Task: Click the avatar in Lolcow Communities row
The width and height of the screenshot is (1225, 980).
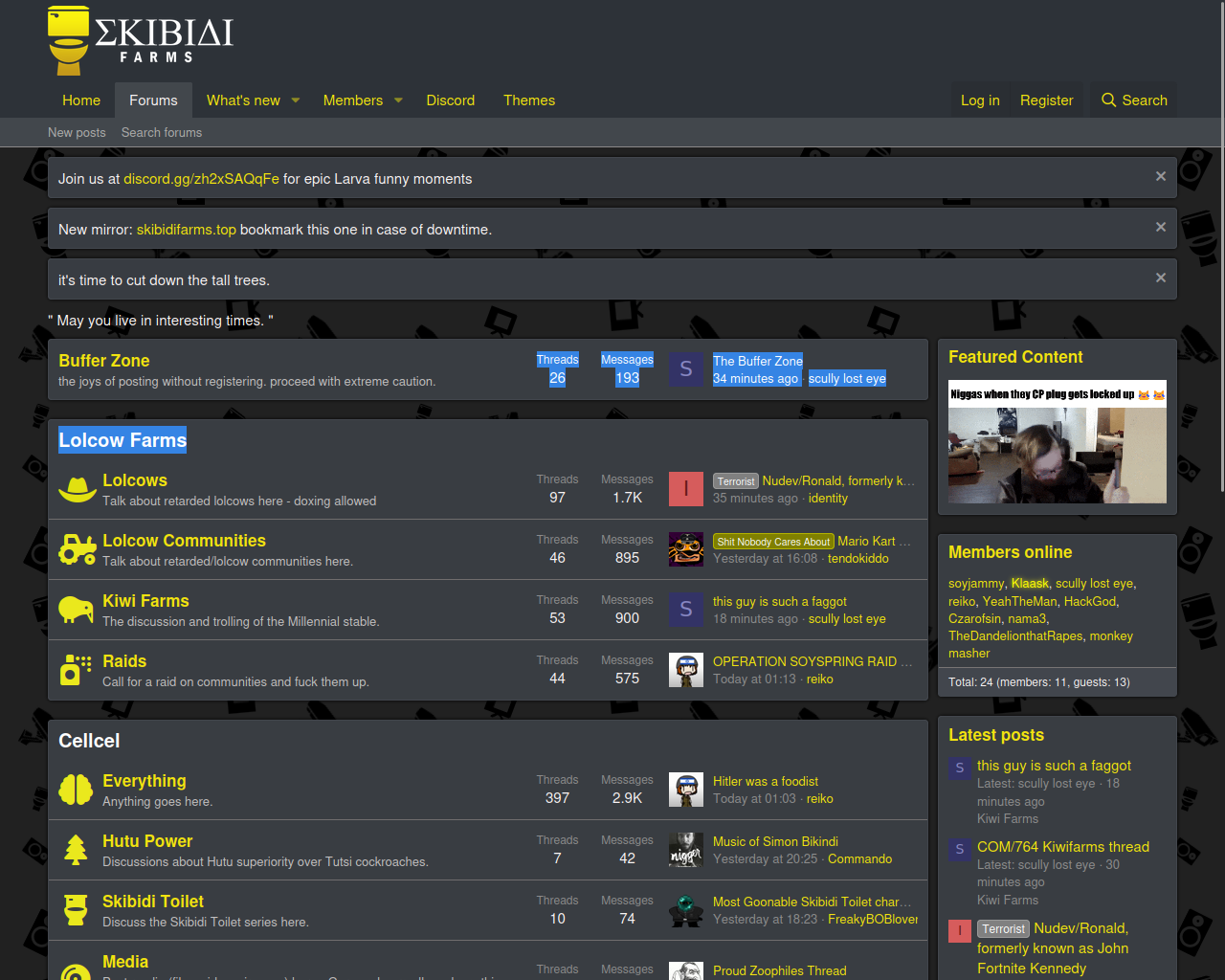Action: click(685, 549)
